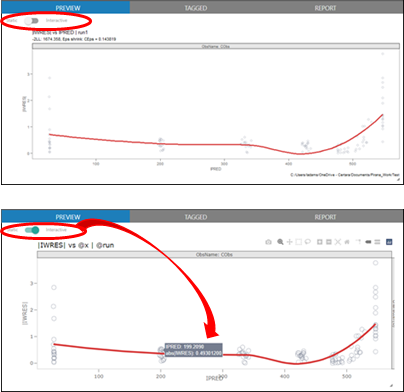Download plot as PNG via camera icon
Image resolution: width=404 pixels, height=392 pixels.
tap(268, 242)
